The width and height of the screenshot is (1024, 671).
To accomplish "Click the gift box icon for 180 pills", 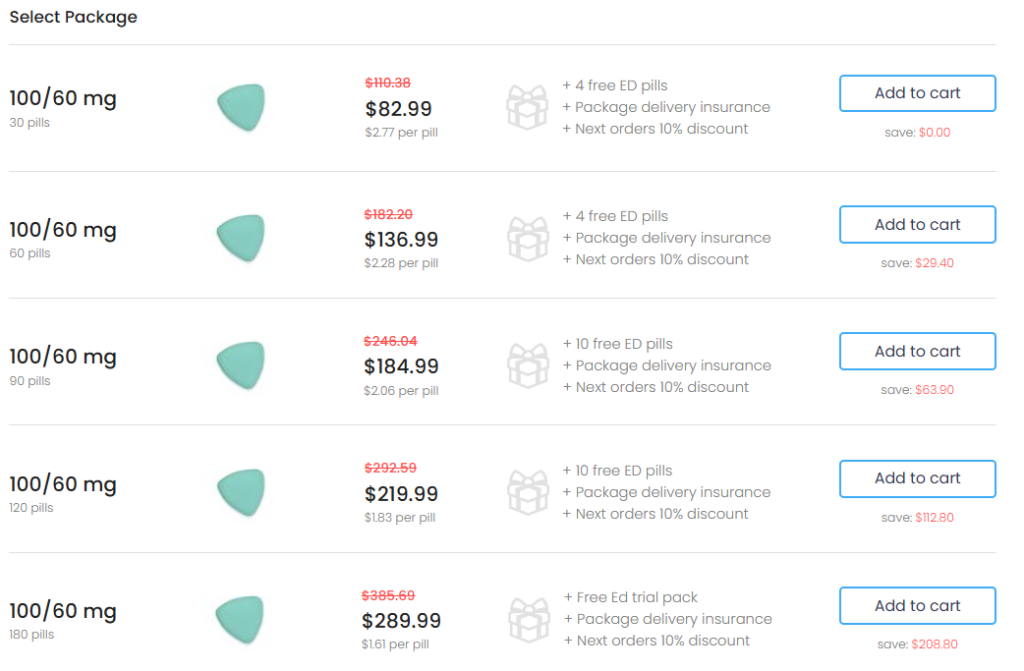I will pos(527,619).
